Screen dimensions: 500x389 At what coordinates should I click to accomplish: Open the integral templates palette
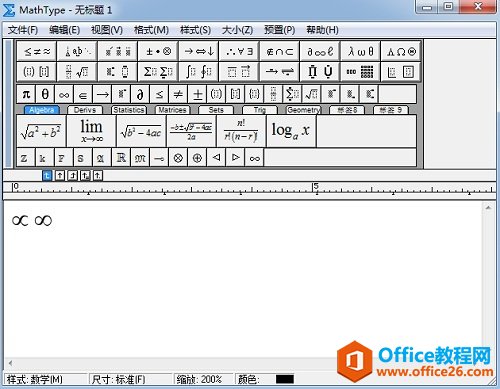click(199, 71)
